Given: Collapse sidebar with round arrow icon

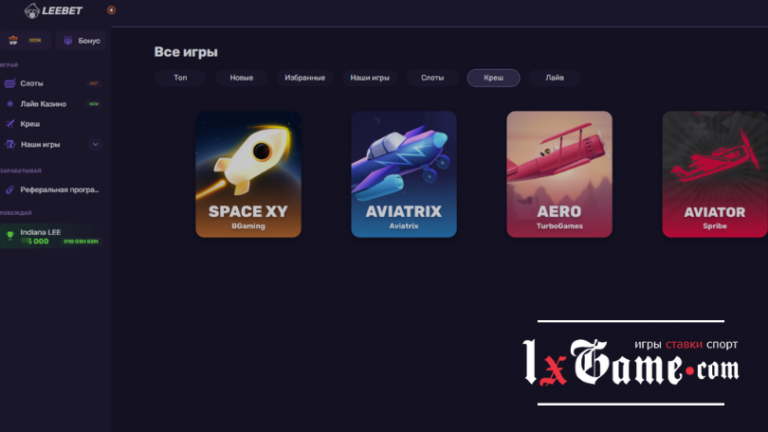Looking at the screenshot, I should [x=111, y=10].
